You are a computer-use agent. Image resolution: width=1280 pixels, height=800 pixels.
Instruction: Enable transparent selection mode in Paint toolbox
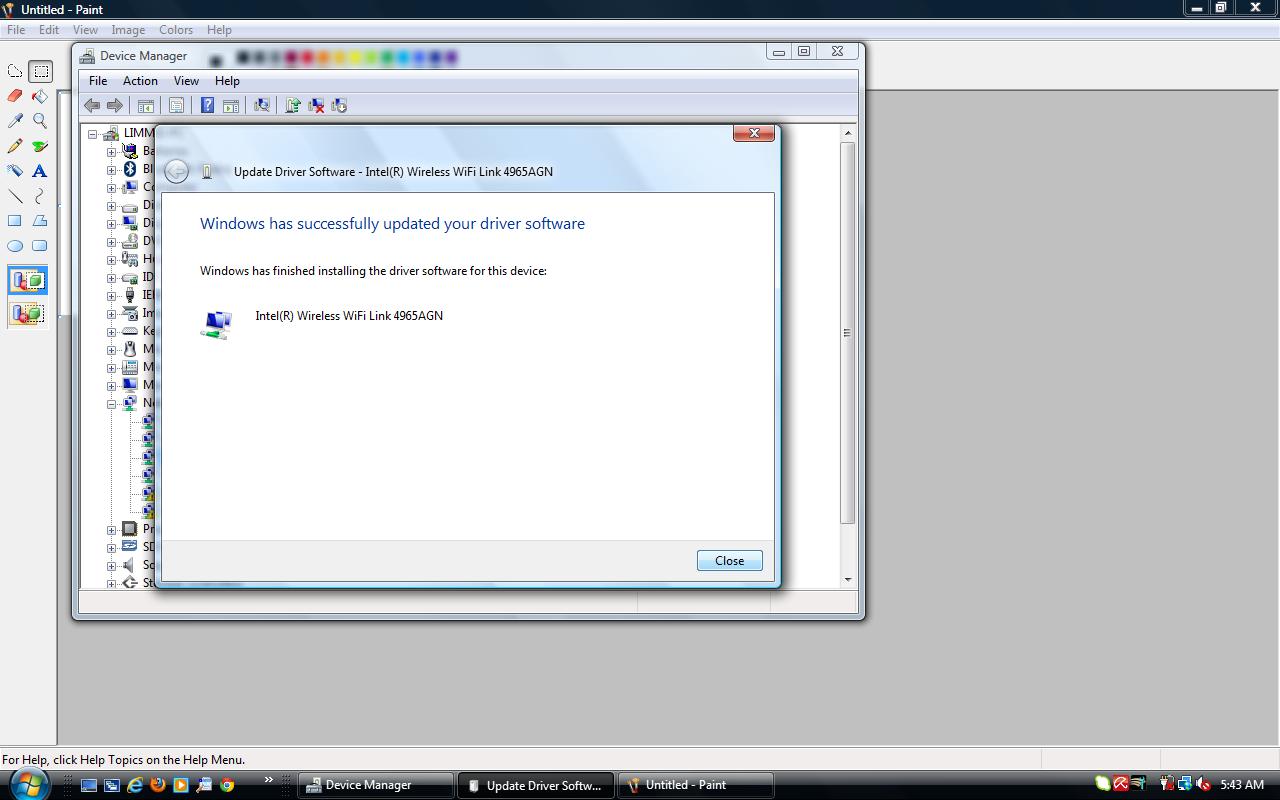coord(28,313)
